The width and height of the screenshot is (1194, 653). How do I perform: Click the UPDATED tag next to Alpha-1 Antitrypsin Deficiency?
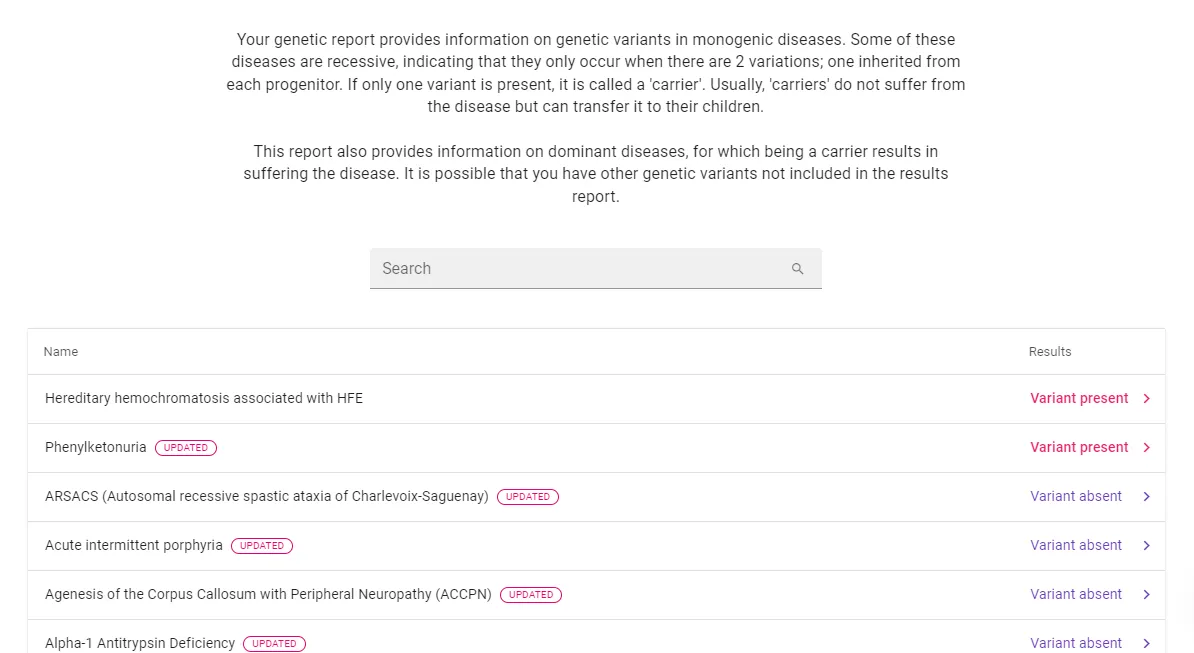point(274,643)
